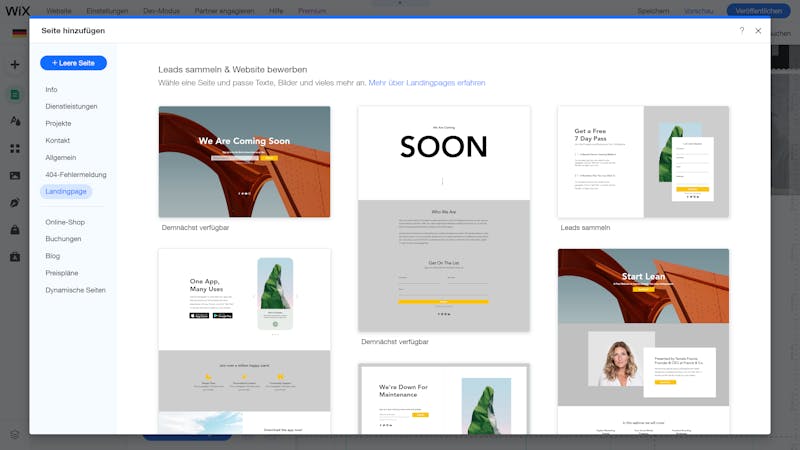Open dialog help question mark
800x450 pixels.
coord(742,31)
